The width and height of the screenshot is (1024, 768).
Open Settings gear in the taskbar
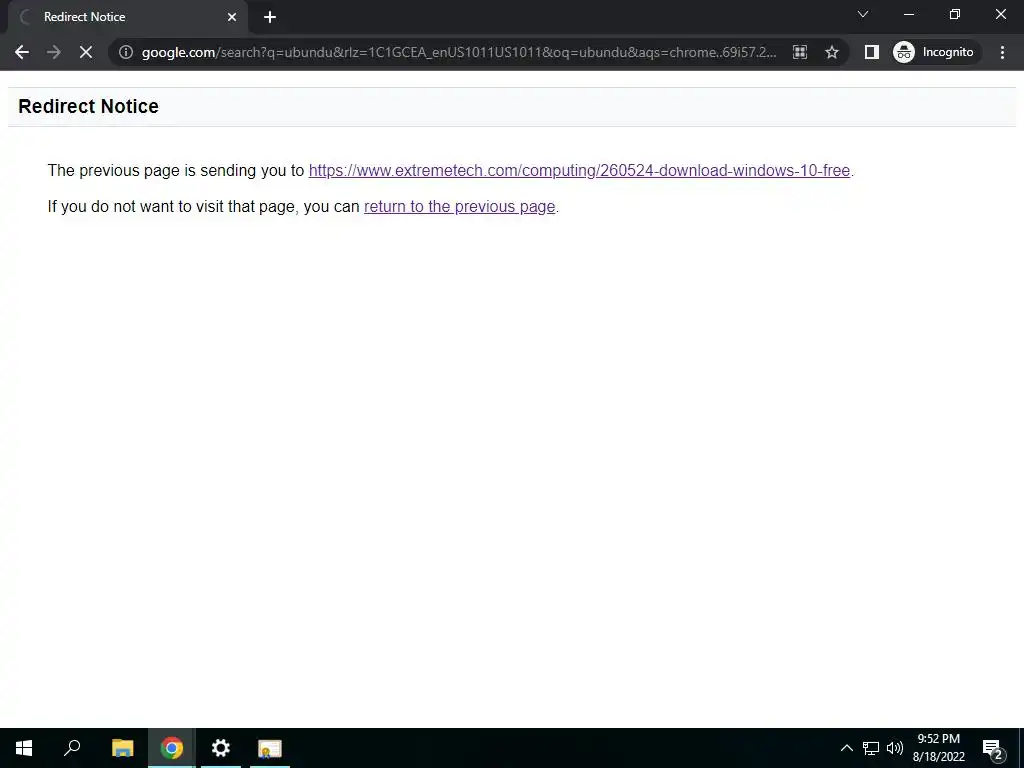pos(221,748)
